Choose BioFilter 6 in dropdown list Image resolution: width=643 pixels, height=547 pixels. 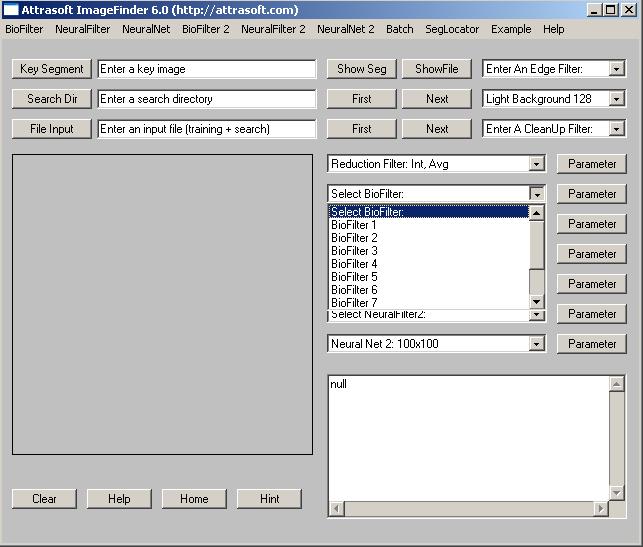coord(354,290)
